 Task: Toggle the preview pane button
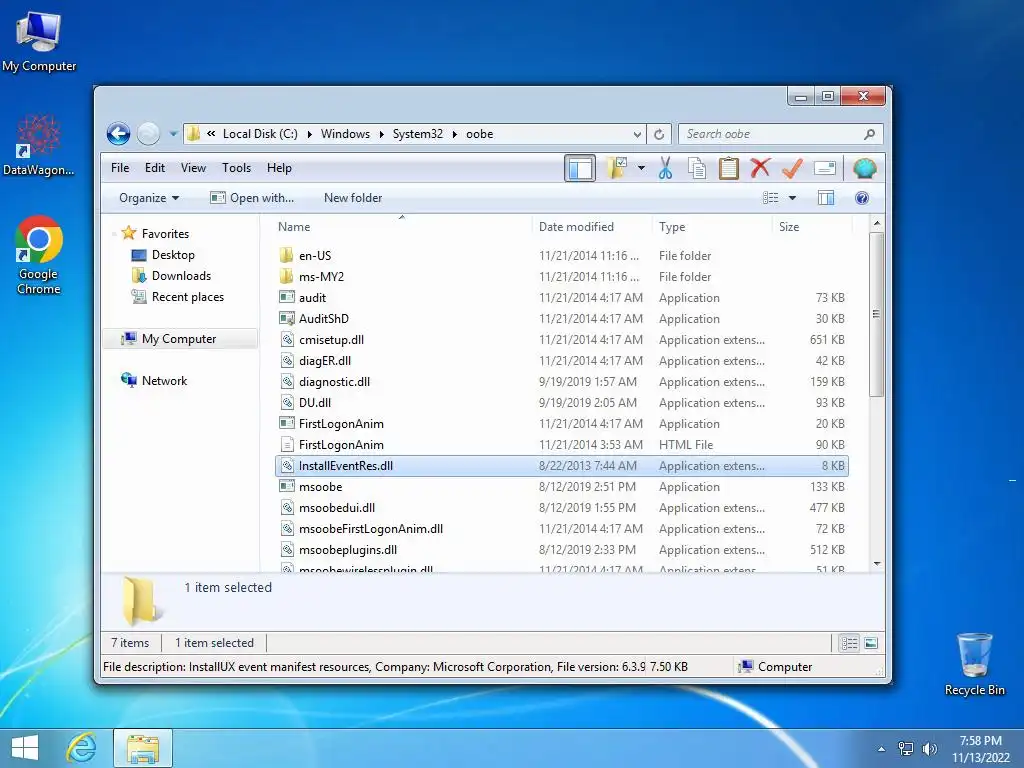[x=825, y=198]
